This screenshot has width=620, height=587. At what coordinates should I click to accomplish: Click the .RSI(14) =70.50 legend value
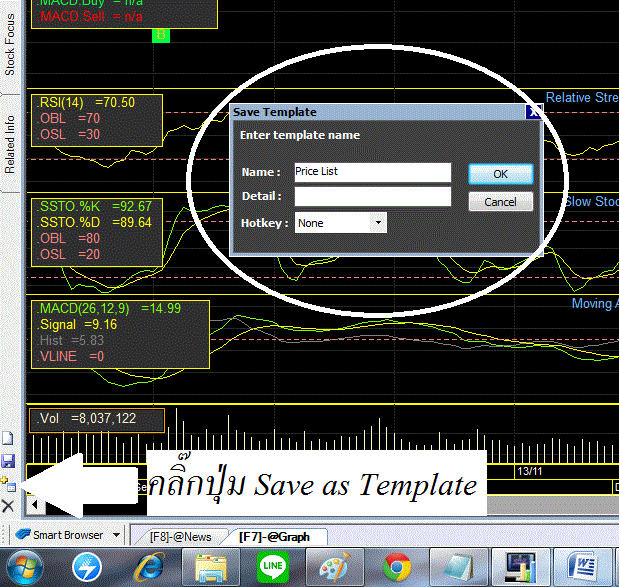coord(86,103)
